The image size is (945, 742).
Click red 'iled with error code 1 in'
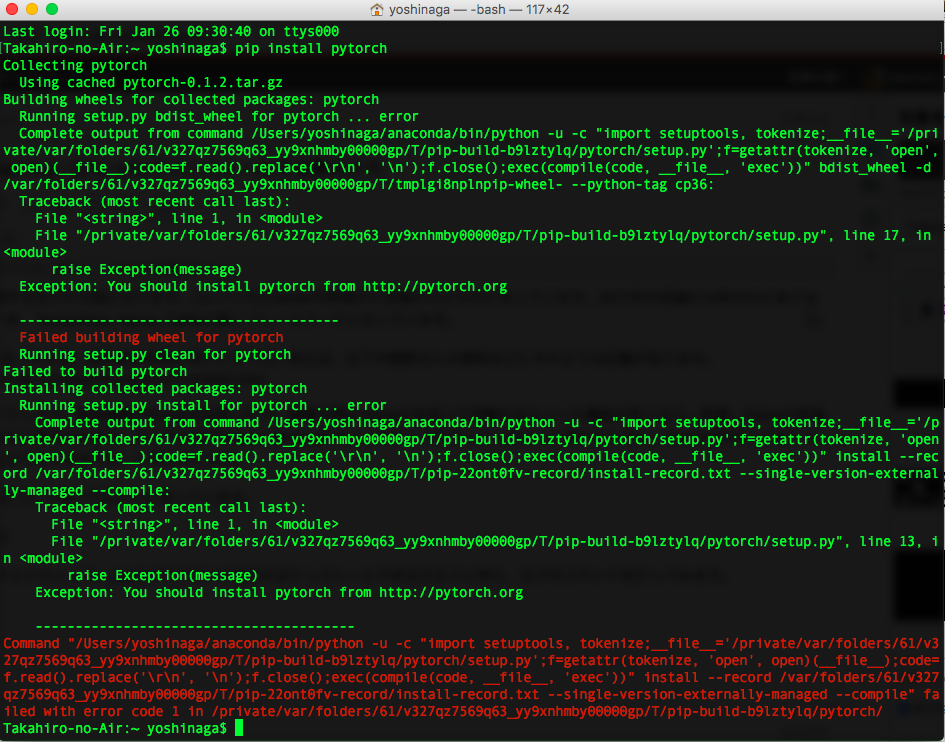click(x=103, y=712)
